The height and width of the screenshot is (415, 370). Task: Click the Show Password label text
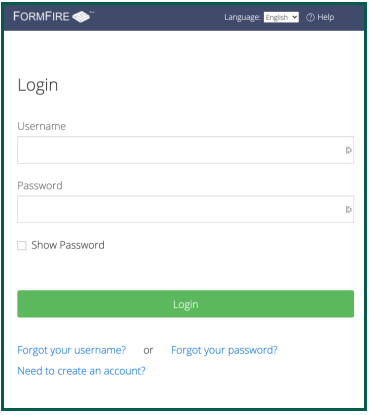(68, 245)
